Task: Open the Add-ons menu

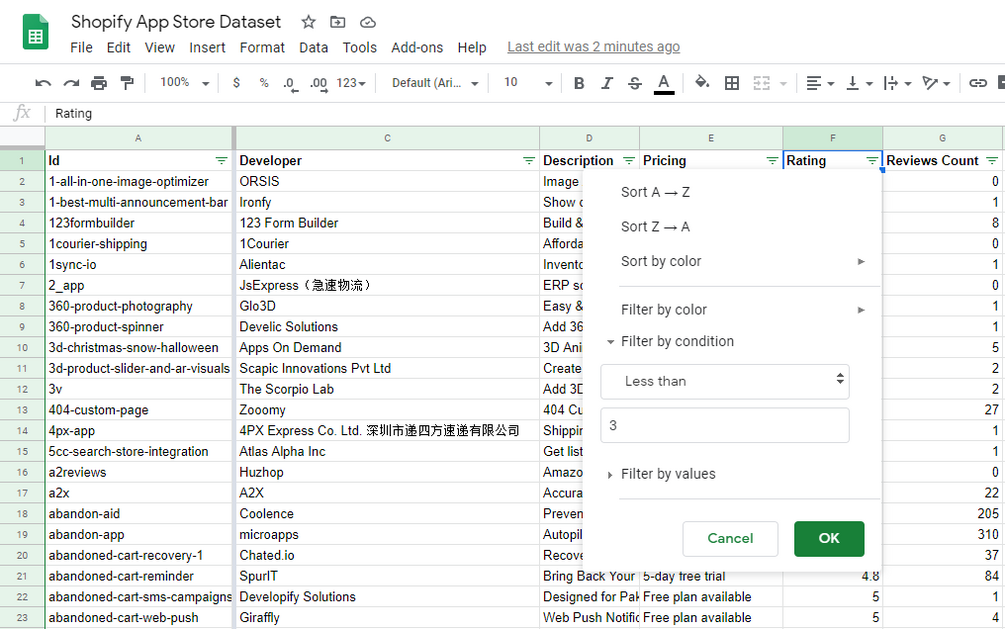Action: click(417, 47)
